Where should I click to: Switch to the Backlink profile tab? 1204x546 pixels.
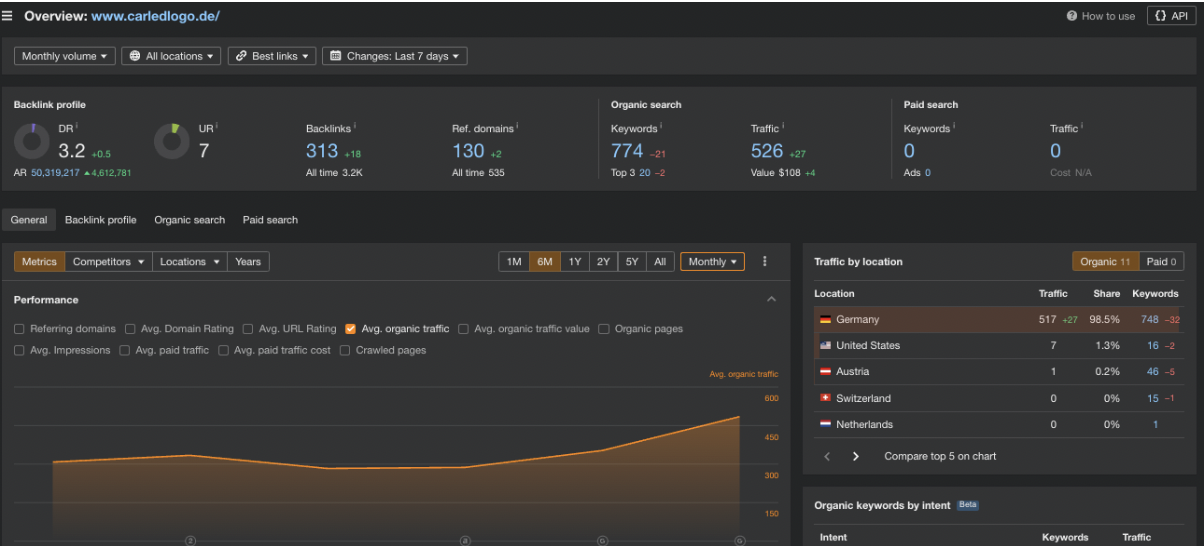pyautogui.click(x=100, y=220)
